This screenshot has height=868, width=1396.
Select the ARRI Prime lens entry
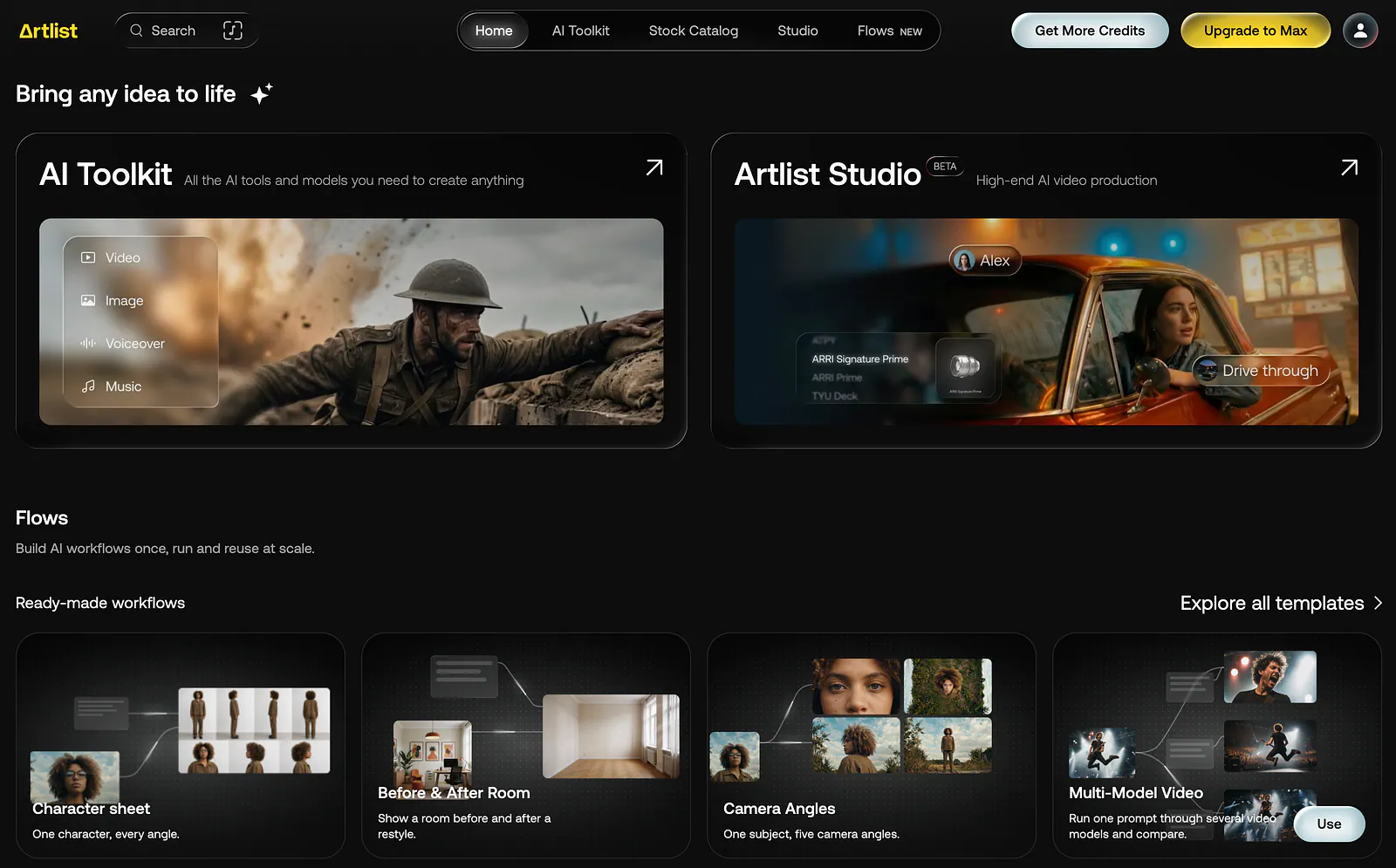837,378
